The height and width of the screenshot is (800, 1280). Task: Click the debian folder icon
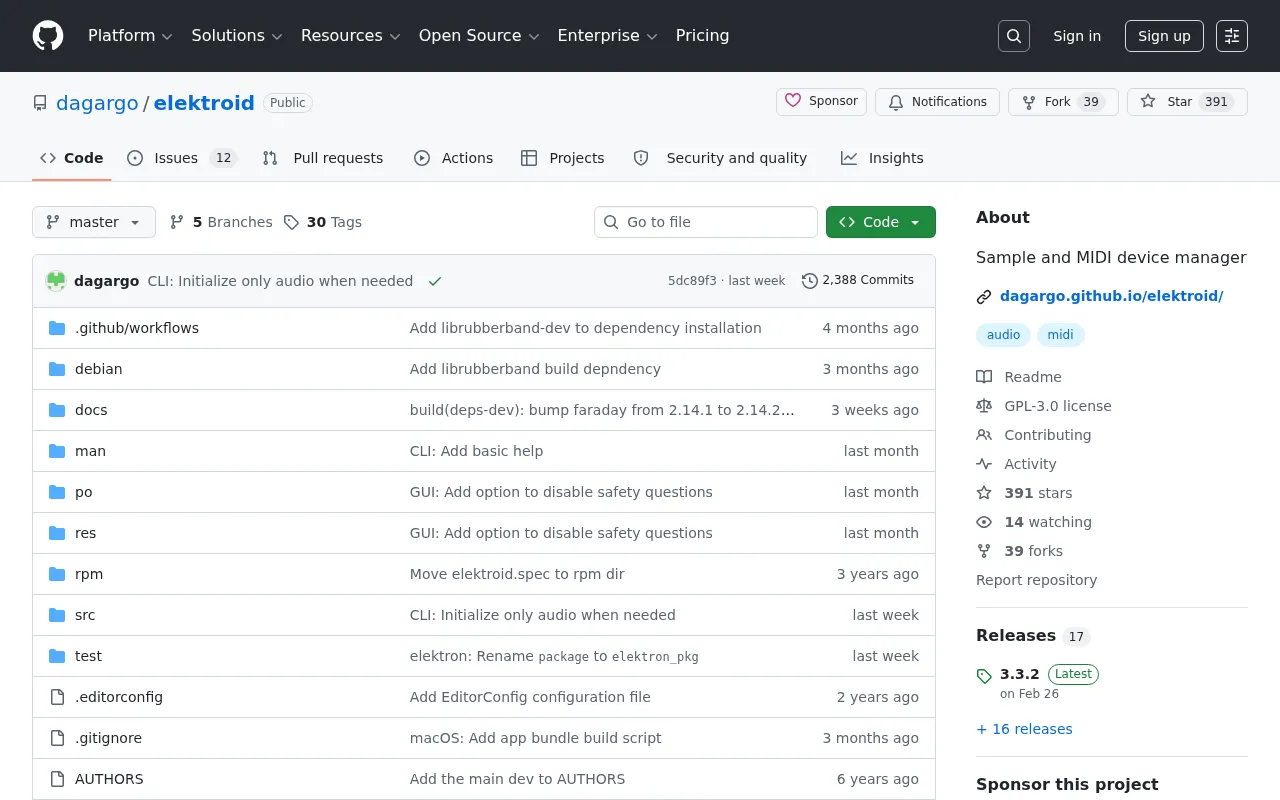pos(57,369)
